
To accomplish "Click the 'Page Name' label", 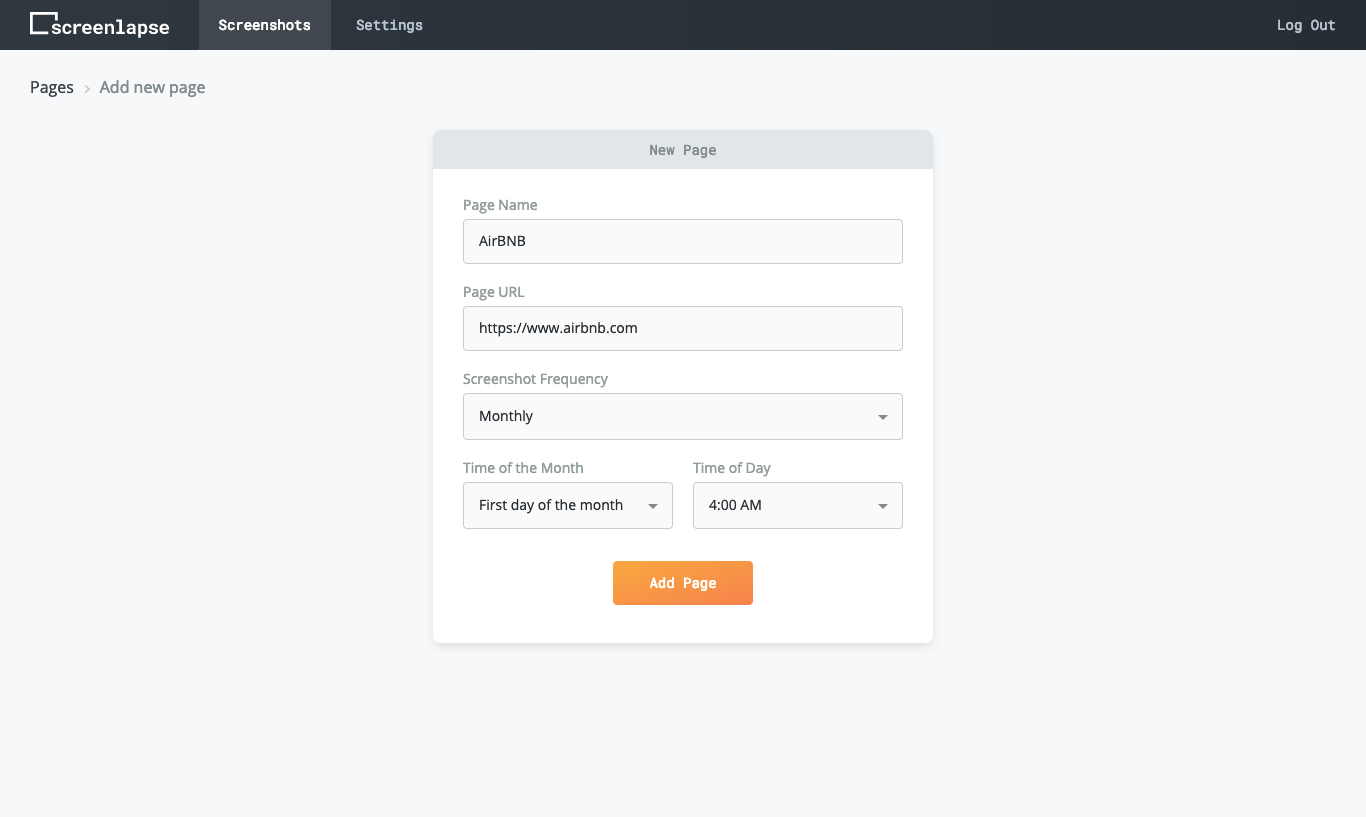I will pyautogui.click(x=500, y=205).
